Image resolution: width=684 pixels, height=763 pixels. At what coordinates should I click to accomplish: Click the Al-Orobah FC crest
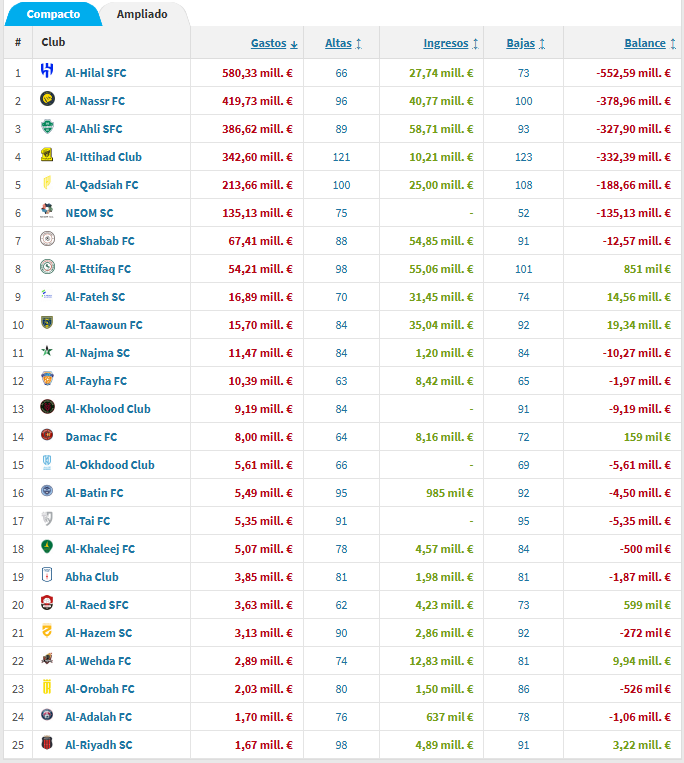point(47,687)
